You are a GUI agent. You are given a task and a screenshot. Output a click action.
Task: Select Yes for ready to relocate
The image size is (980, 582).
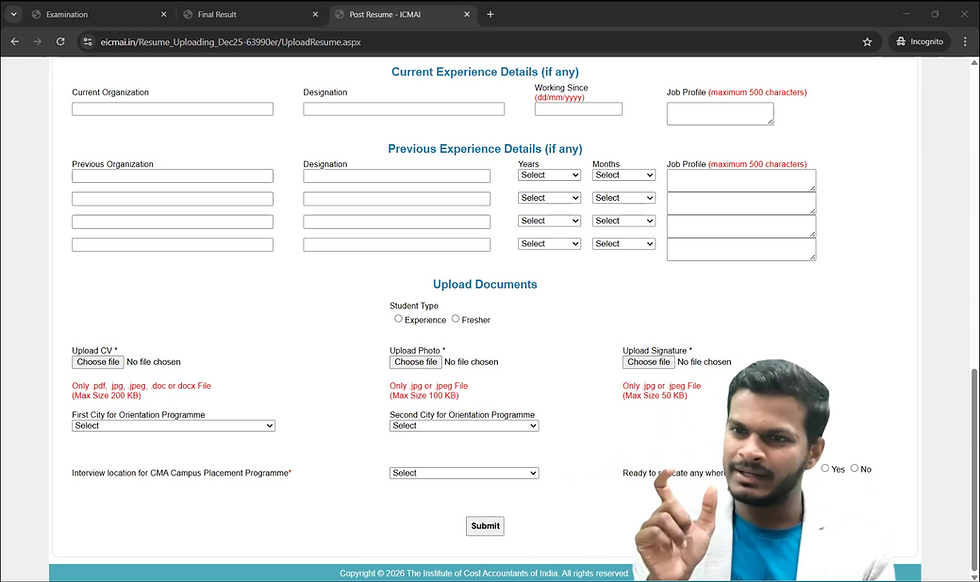tap(825, 468)
